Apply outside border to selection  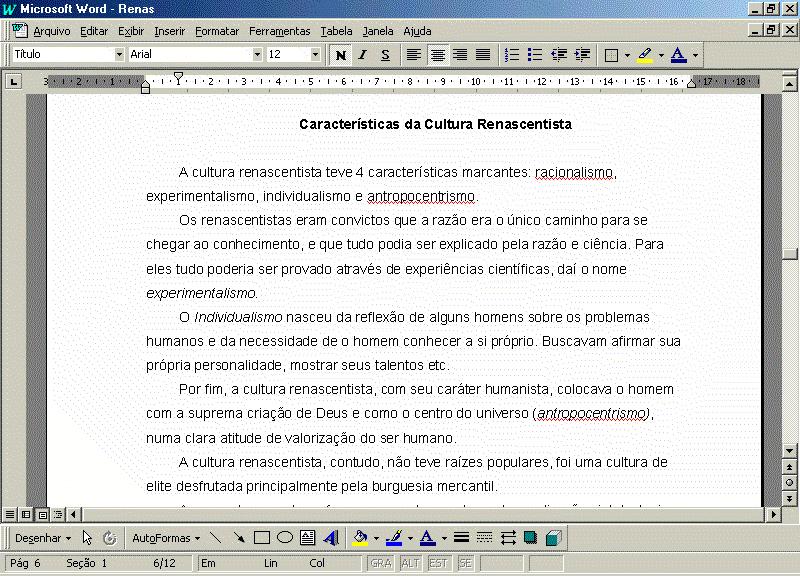[611, 55]
